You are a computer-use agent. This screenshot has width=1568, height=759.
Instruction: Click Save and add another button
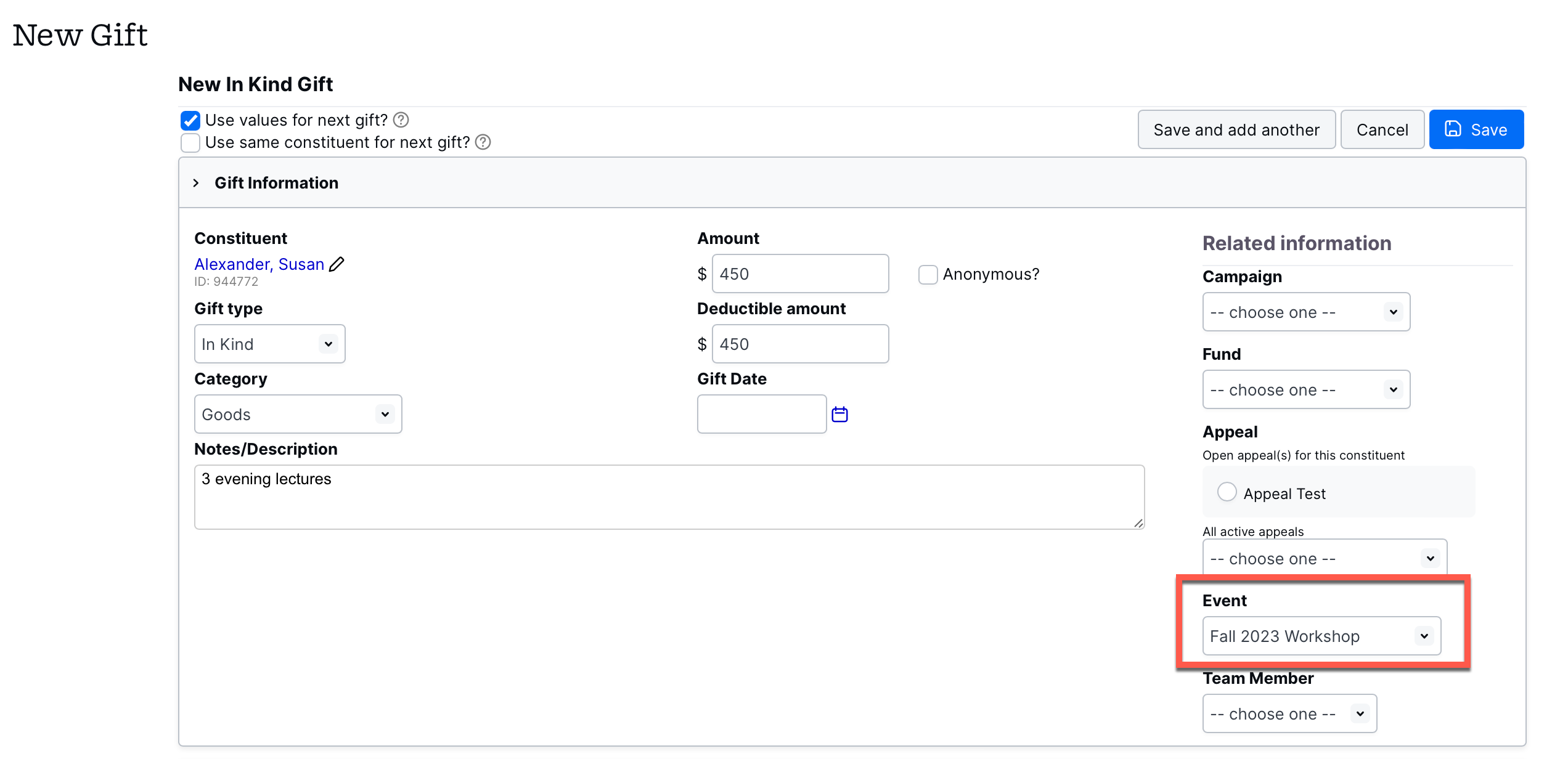coord(1236,129)
